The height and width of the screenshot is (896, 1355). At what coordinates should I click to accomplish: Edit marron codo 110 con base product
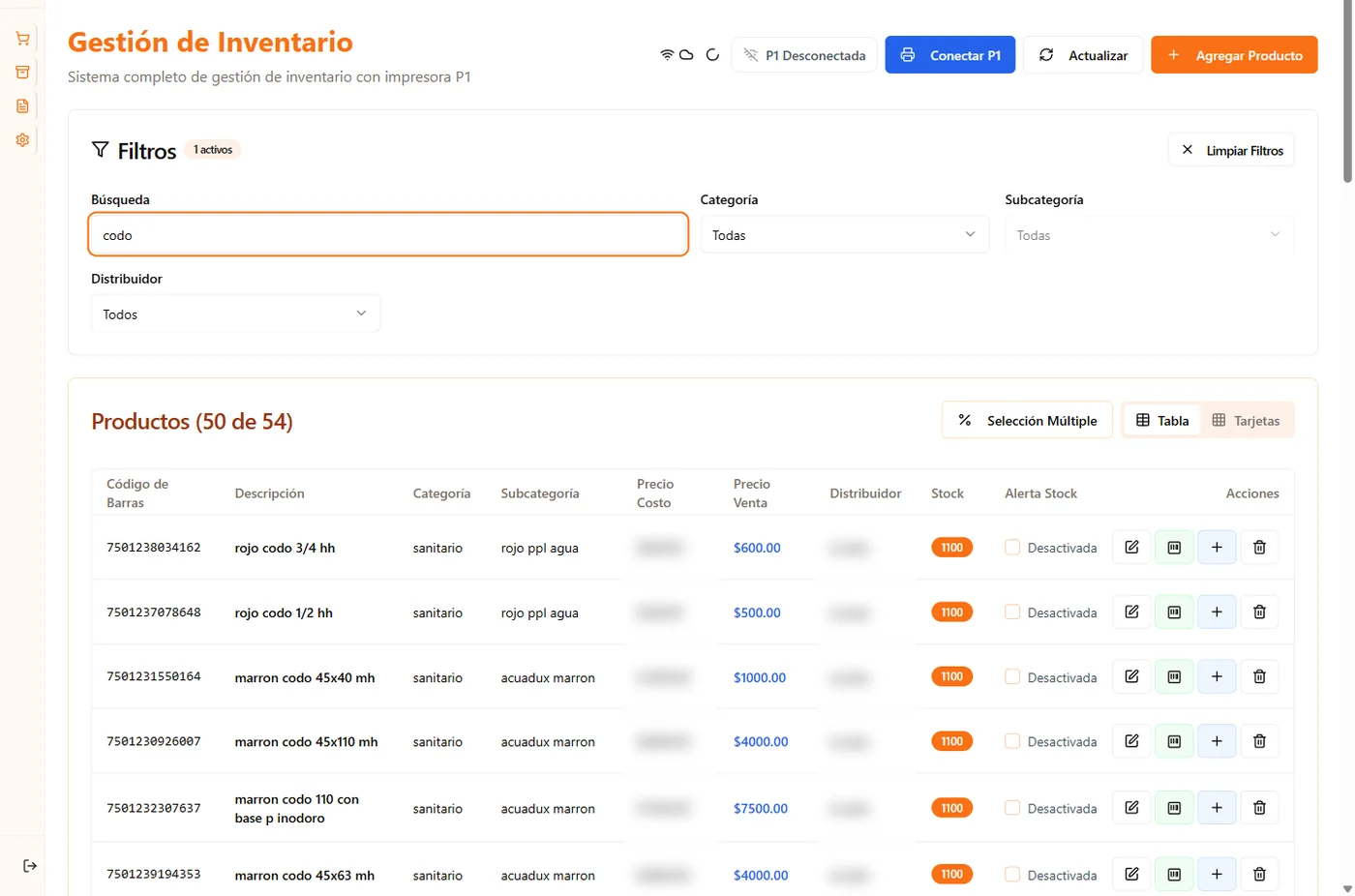click(1131, 808)
